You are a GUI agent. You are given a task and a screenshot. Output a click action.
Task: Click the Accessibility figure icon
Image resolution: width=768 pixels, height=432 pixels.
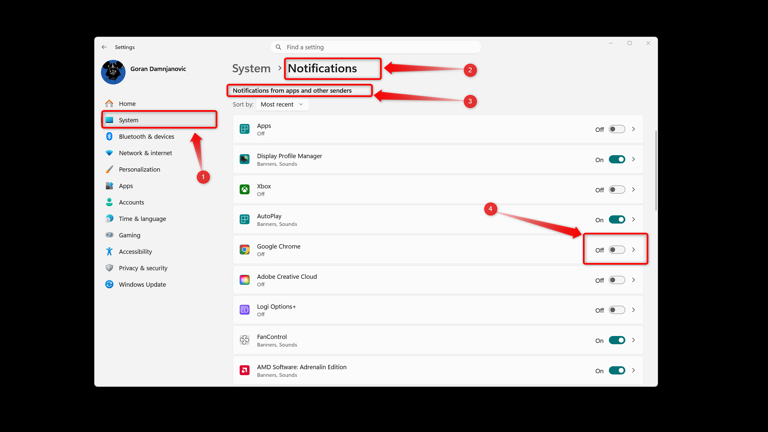pos(109,251)
